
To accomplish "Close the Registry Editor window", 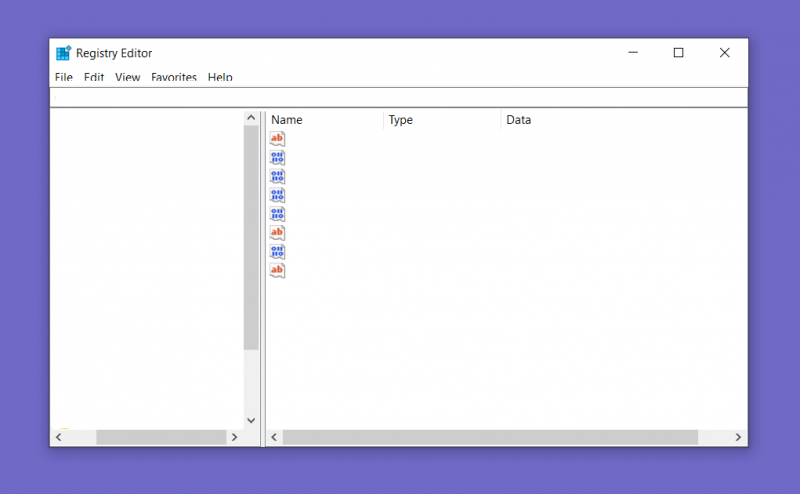I will click(724, 53).
